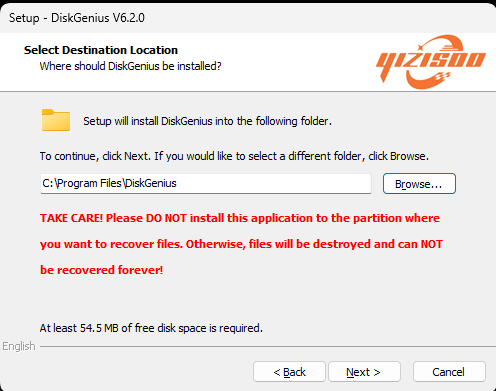Click 'At least 54.5 MB' disk space text
Viewport: 496px width, 391px height.
pyautogui.click(x=151, y=328)
